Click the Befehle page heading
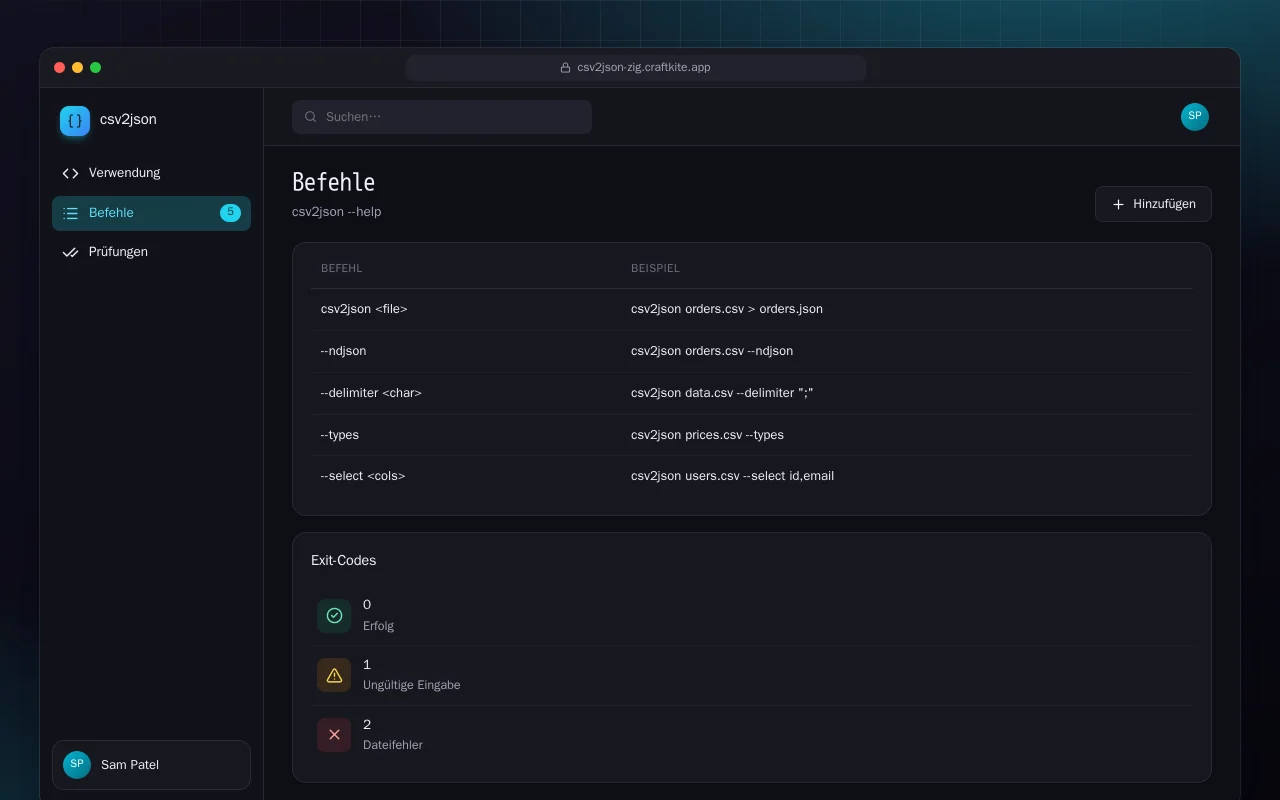The height and width of the screenshot is (800, 1280). tap(333, 182)
